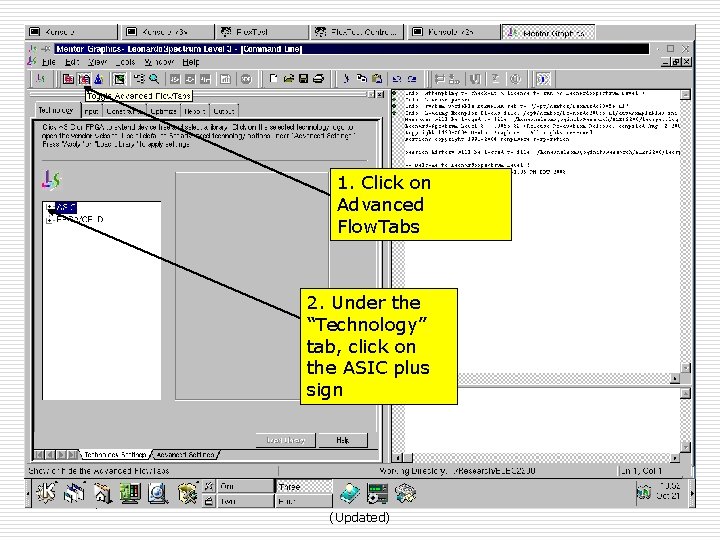Click the LS logo icon at toolbar start
The height and width of the screenshot is (540, 720).
click(x=41, y=79)
